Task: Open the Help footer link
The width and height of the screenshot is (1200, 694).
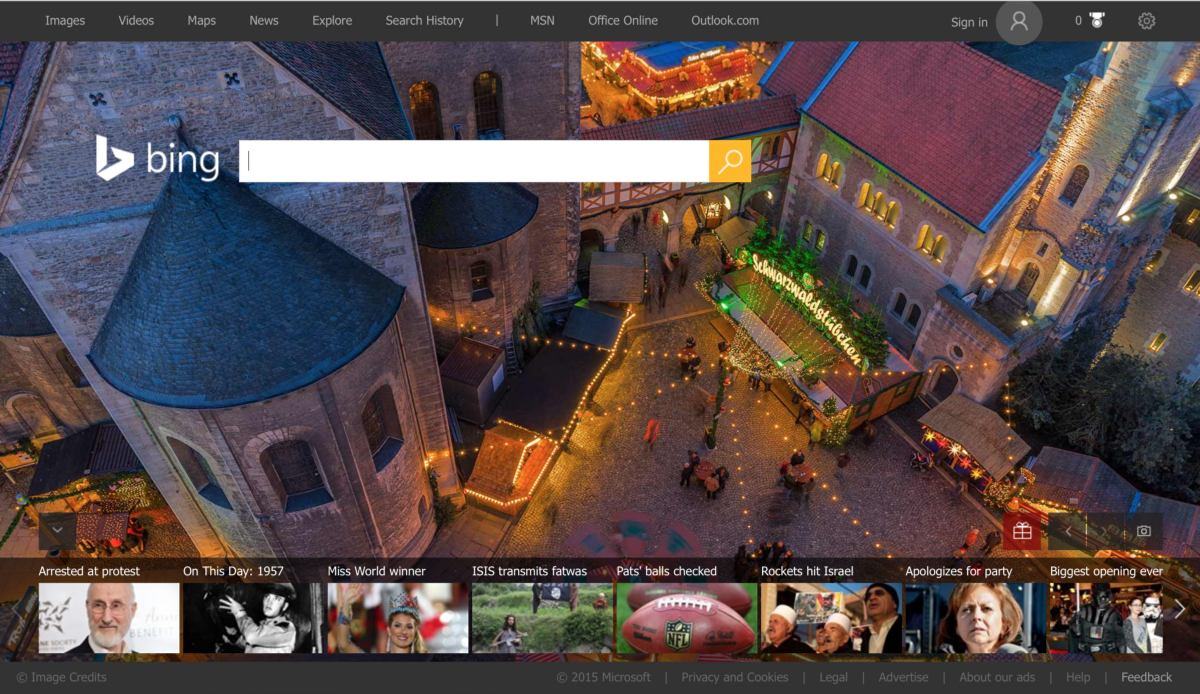Action: pyautogui.click(x=1078, y=677)
